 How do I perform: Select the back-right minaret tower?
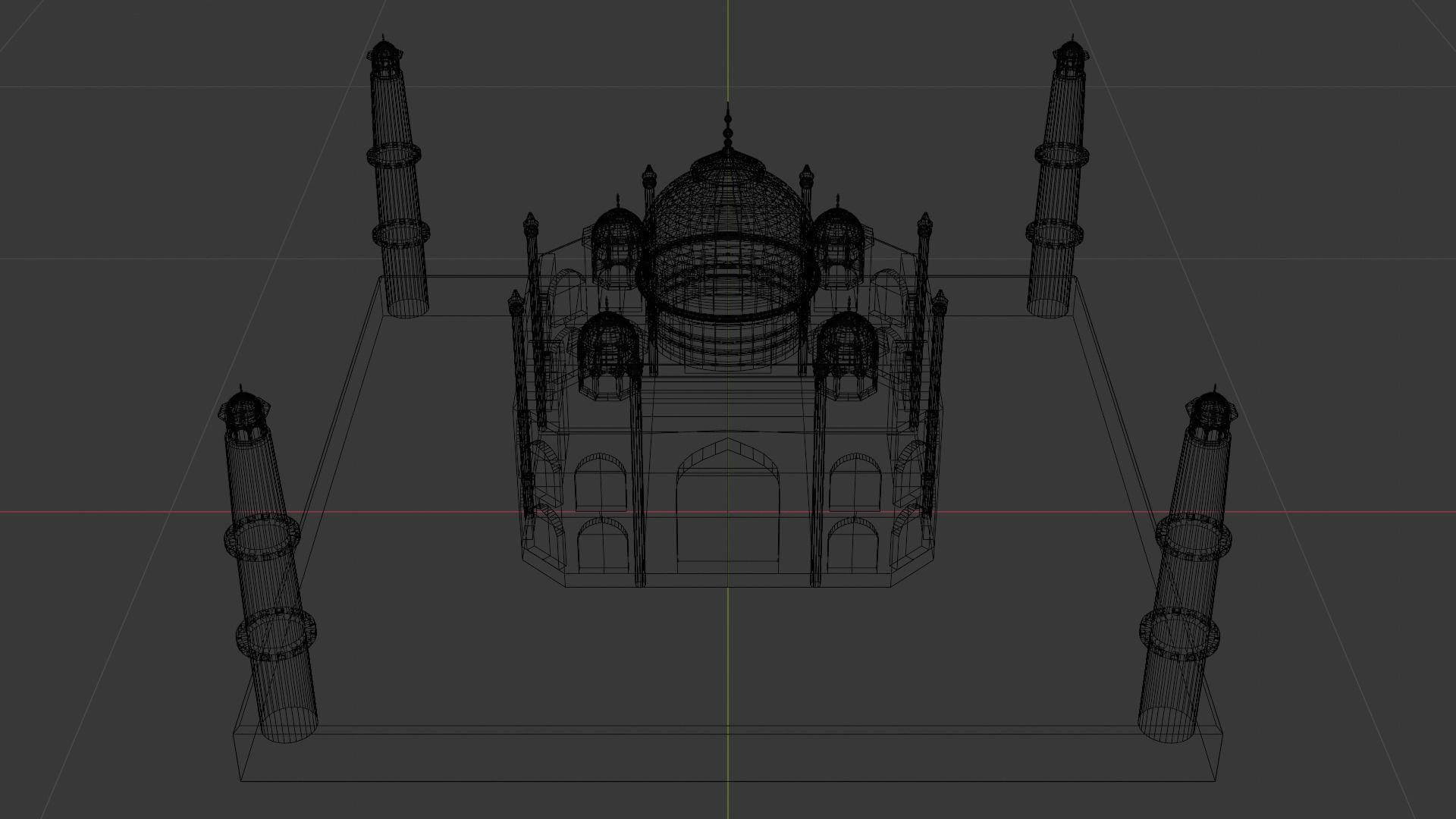pos(1058,176)
